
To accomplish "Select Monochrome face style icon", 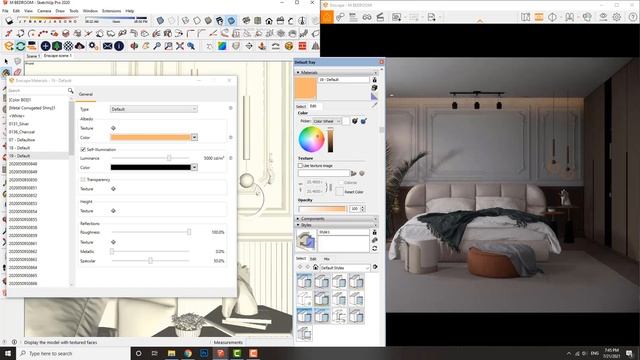I will tap(231, 20).
